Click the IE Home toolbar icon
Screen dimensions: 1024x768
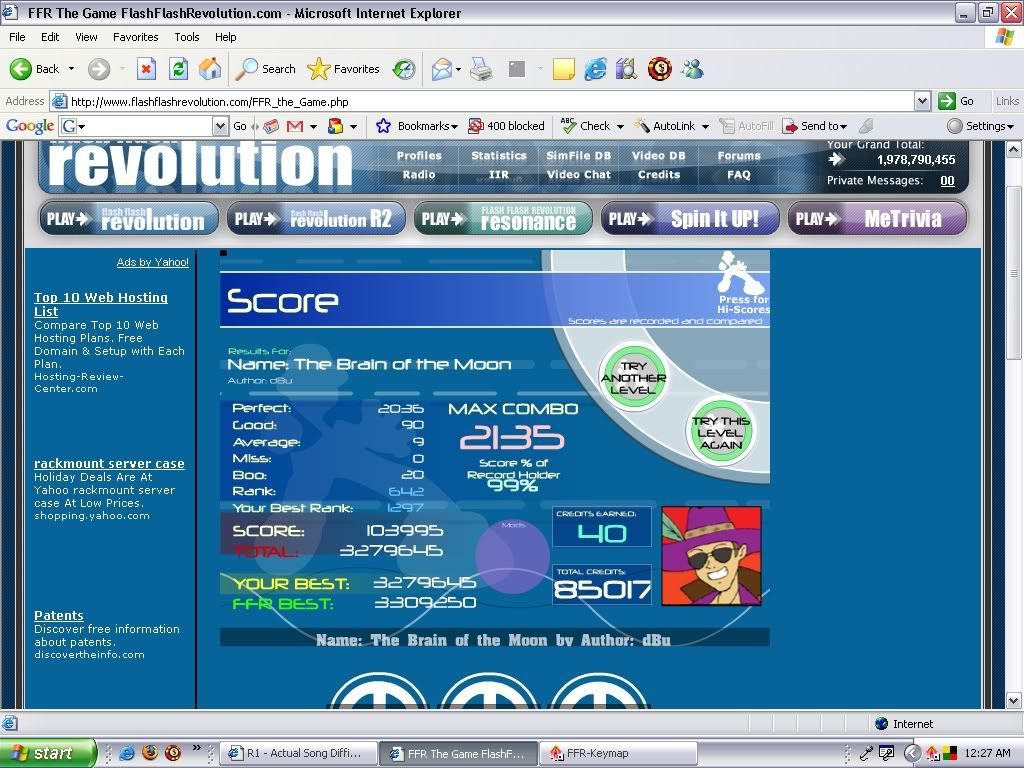210,69
